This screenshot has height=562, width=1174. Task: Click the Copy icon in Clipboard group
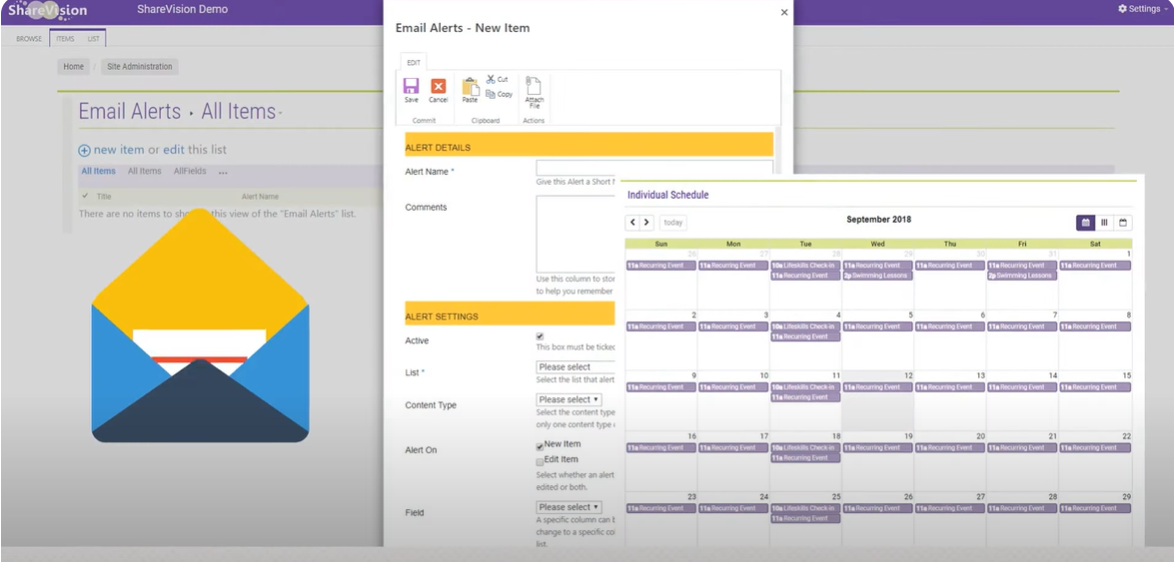(x=490, y=94)
